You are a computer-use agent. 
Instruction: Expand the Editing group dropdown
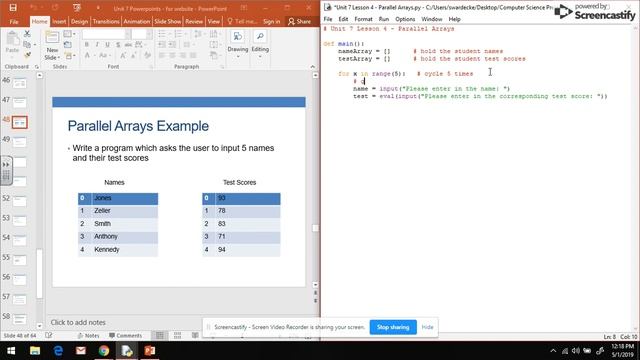pyautogui.click(x=260, y=44)
